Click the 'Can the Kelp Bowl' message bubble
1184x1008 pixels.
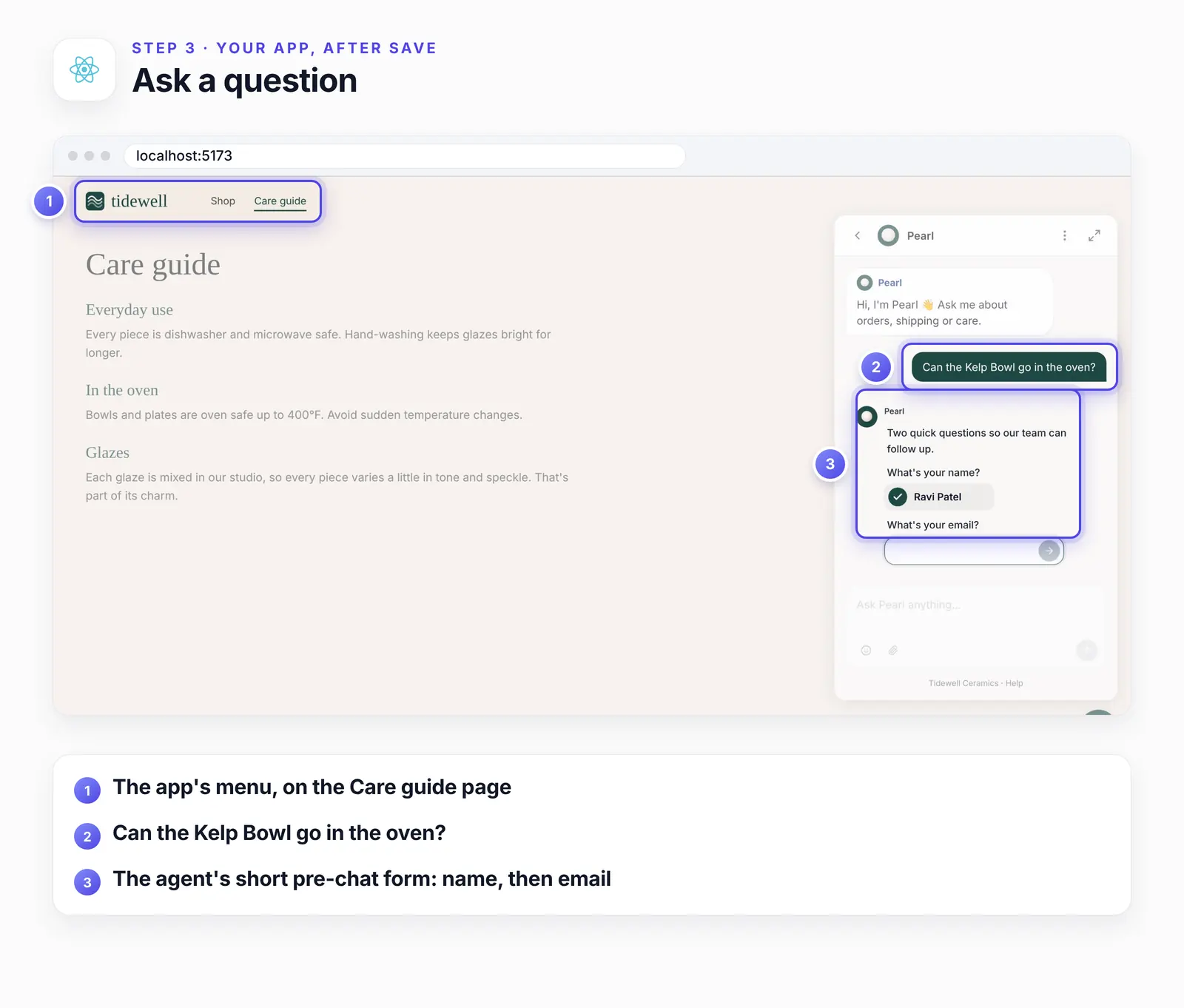[x=1009, y=367]
